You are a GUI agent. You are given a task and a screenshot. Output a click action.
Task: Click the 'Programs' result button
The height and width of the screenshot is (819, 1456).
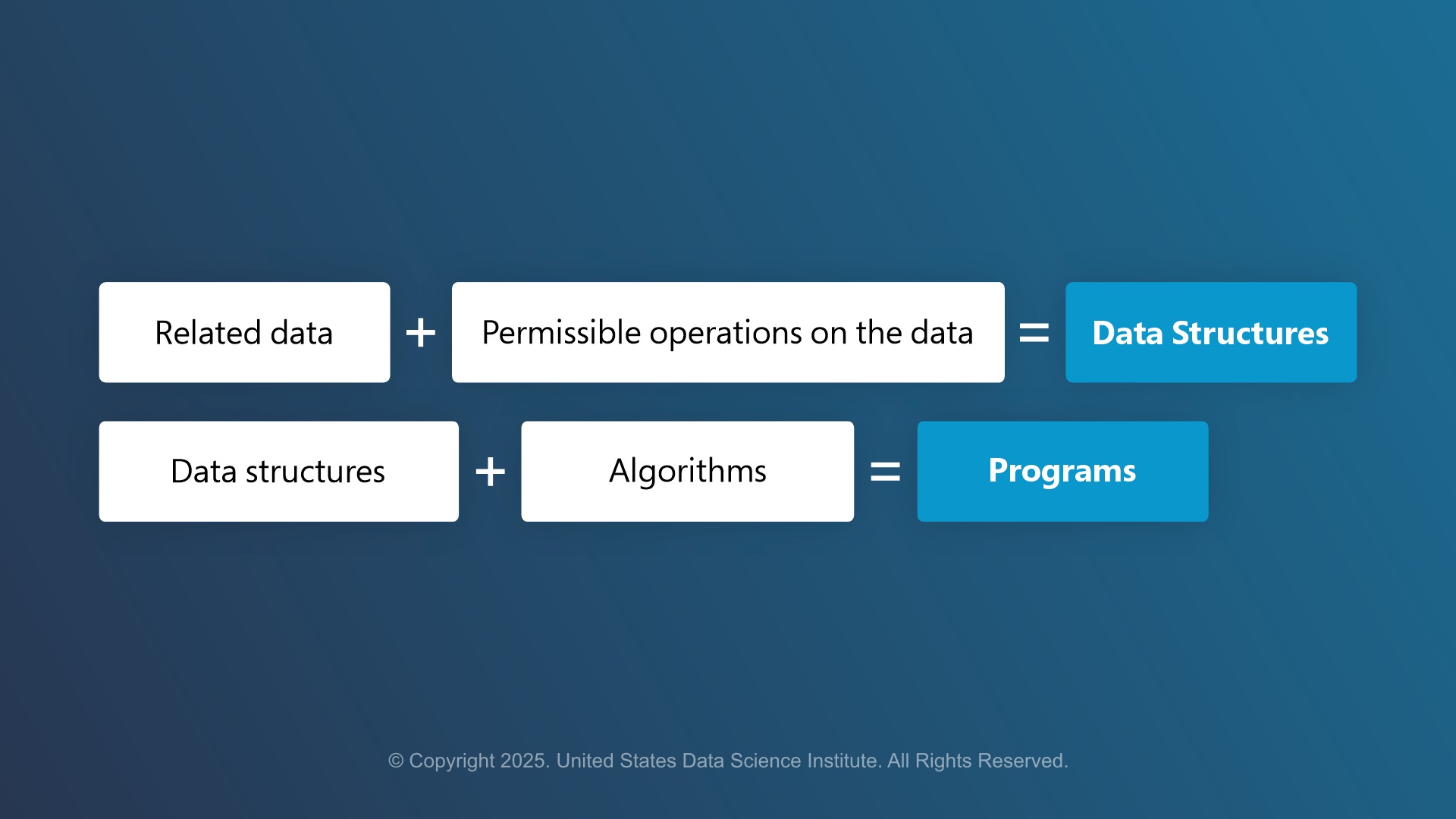(x=1062, y=470)
